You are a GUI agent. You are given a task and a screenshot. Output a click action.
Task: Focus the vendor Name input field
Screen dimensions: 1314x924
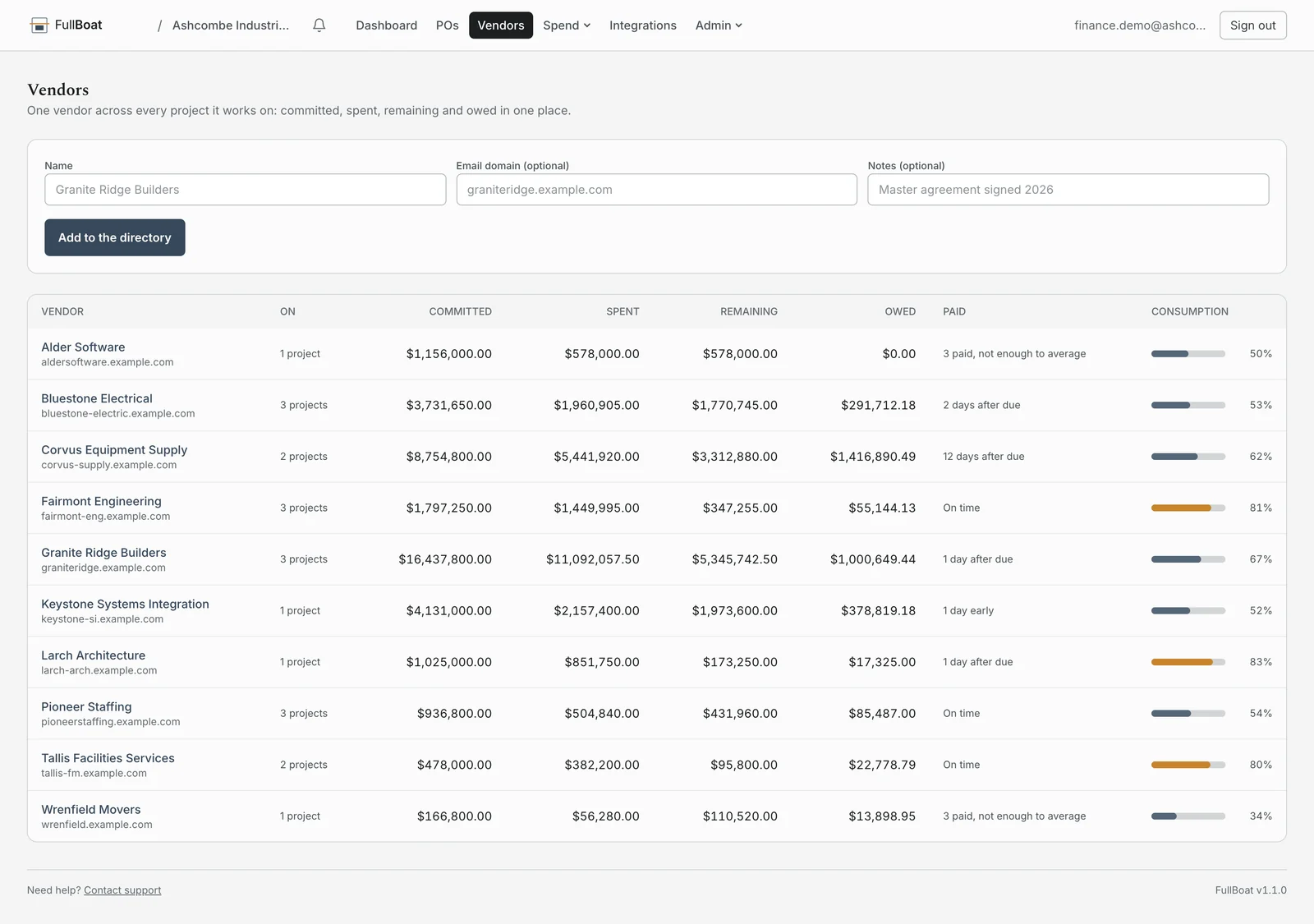(x=246, y=190)
